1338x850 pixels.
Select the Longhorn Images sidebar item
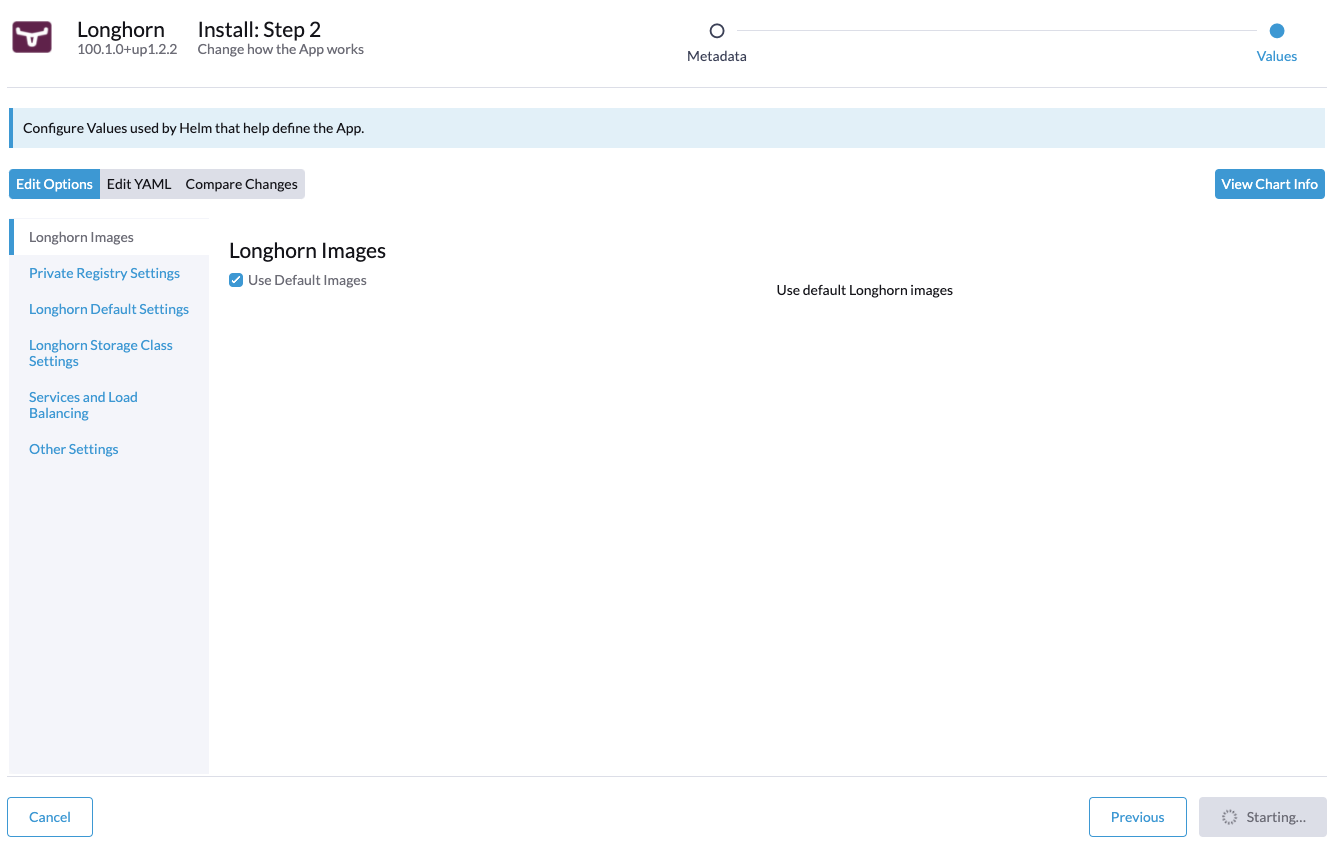point(82,236)
